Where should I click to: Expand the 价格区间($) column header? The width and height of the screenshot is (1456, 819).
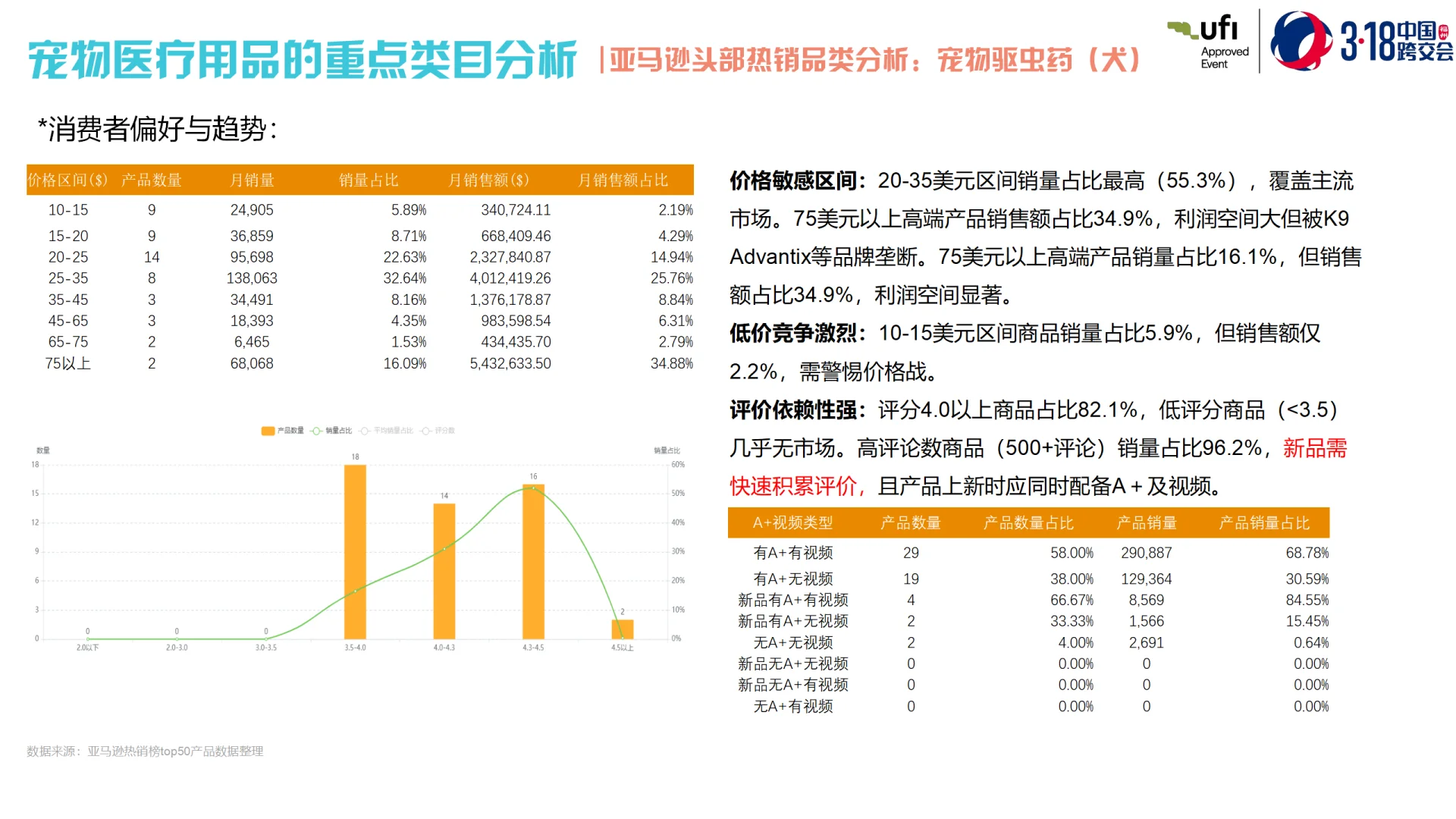coord(68,180)
